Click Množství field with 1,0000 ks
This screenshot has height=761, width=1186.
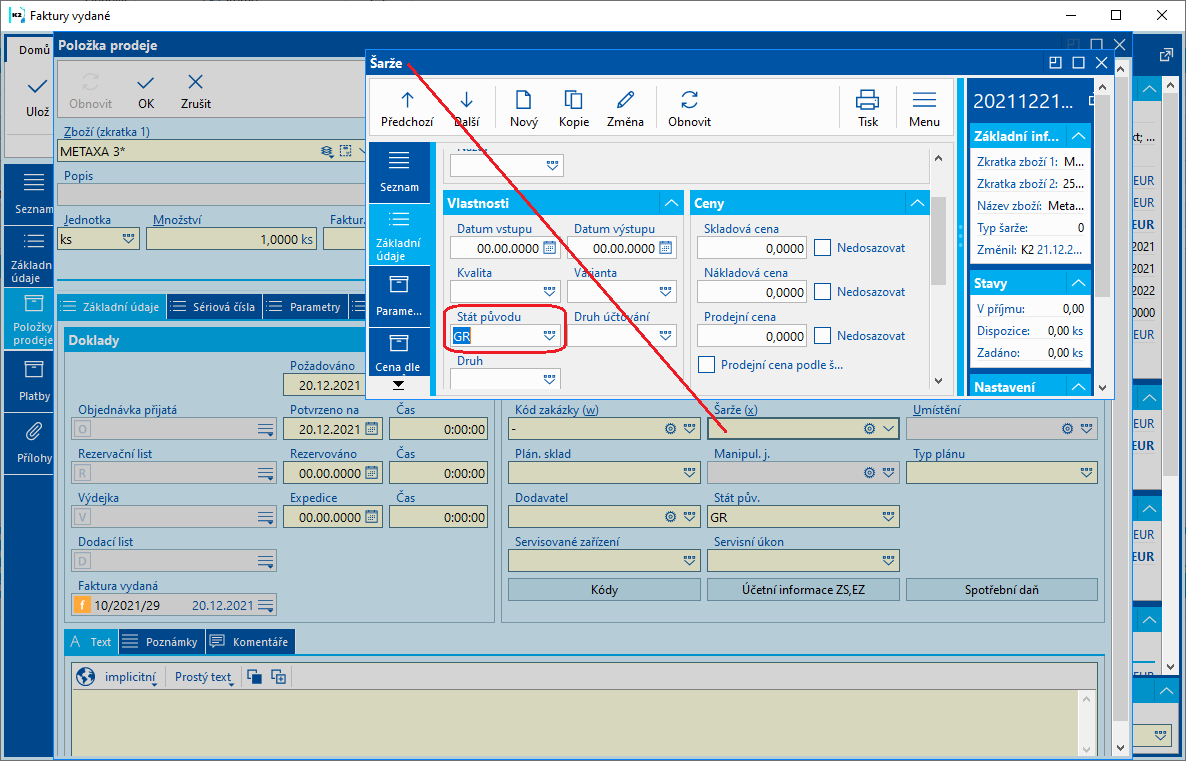tap(231, 239)
